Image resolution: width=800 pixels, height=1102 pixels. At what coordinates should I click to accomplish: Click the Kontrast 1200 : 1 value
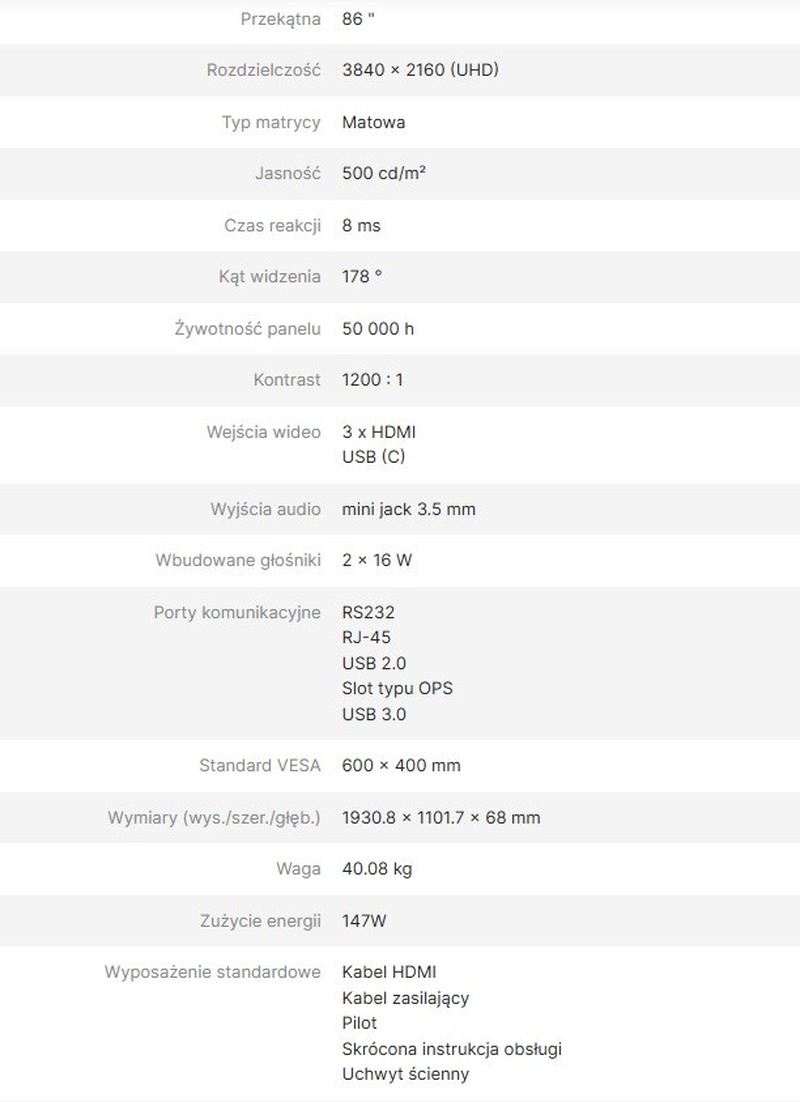pos(373,380)
